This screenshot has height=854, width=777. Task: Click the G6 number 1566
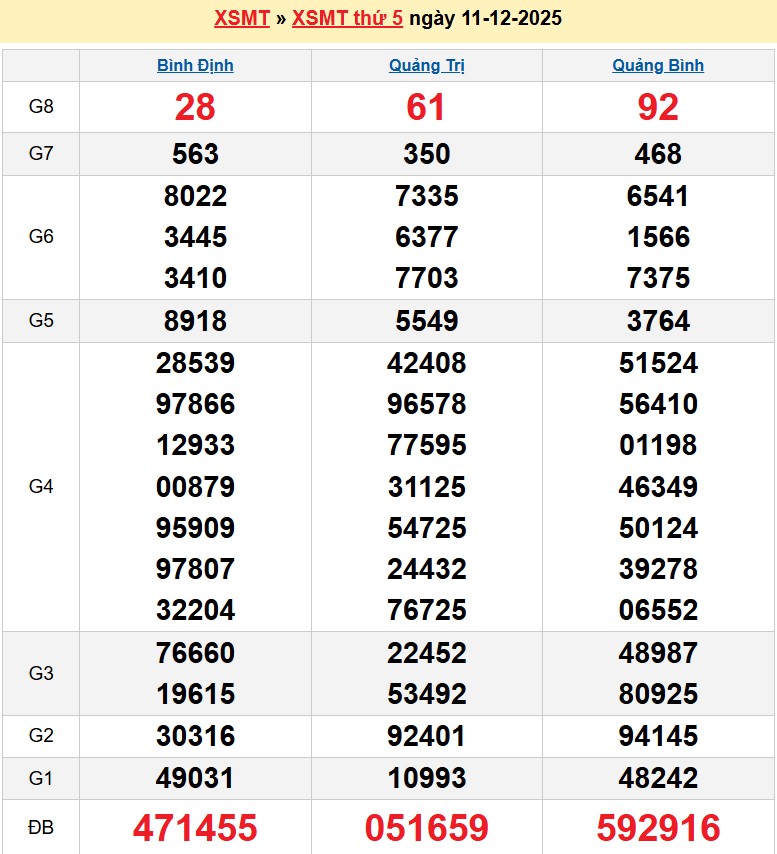pyautogui.click(x=658, y=237)
